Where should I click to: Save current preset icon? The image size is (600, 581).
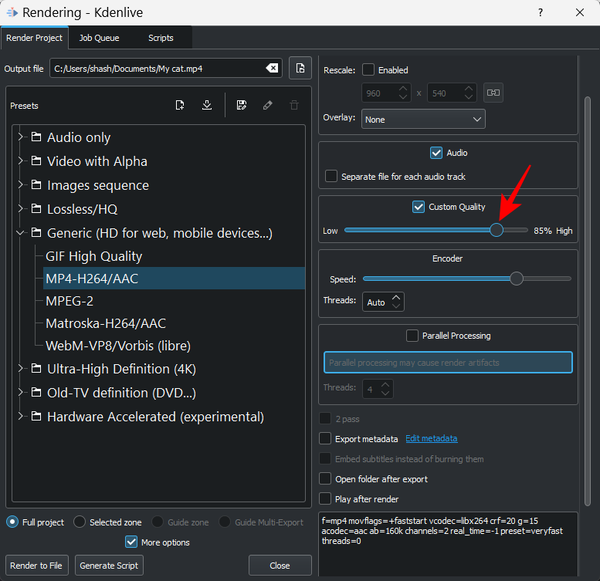click(x=241, y=105)
